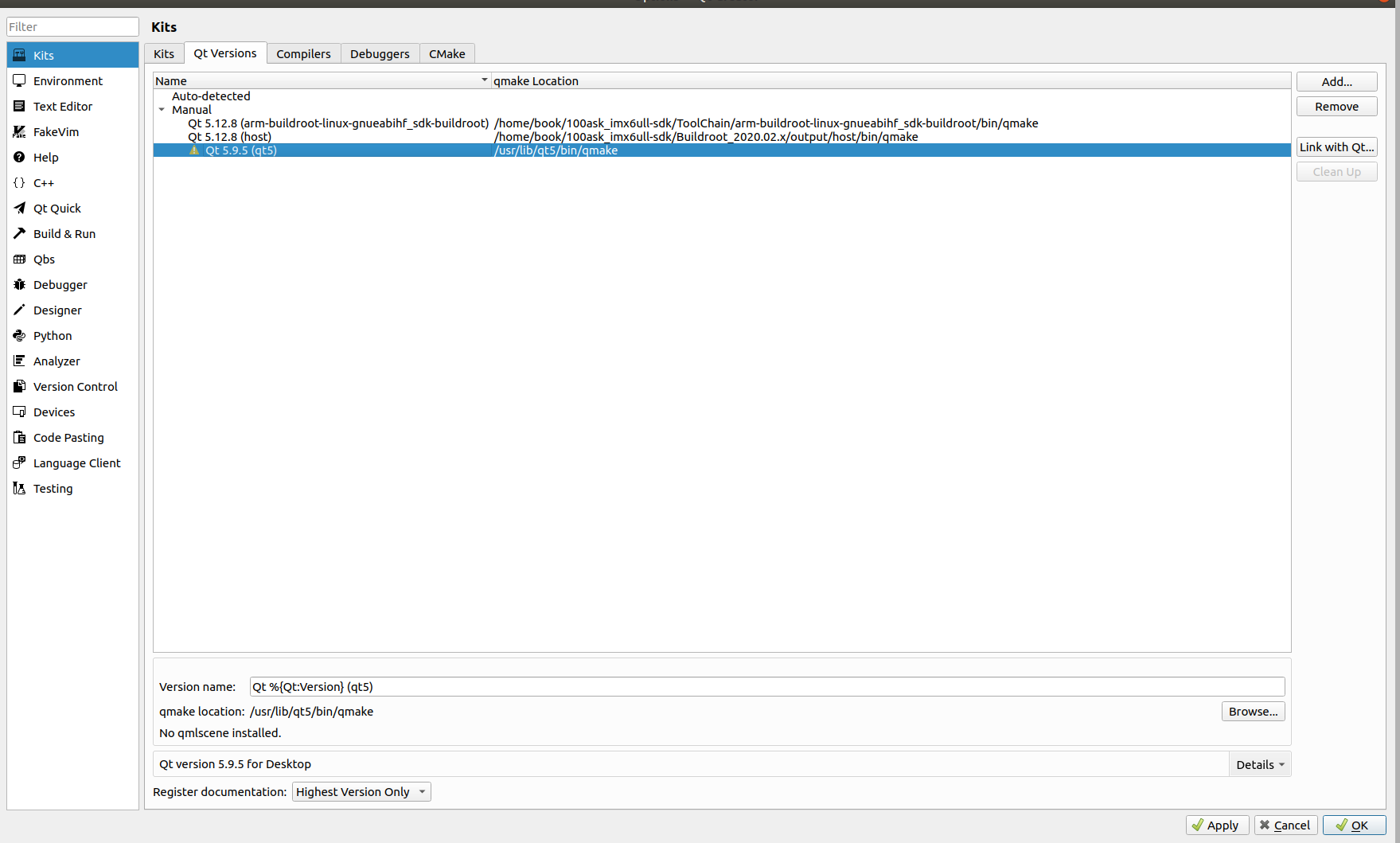
Task: Open the Register documentation combo box
Action: [x=361, y=791]
